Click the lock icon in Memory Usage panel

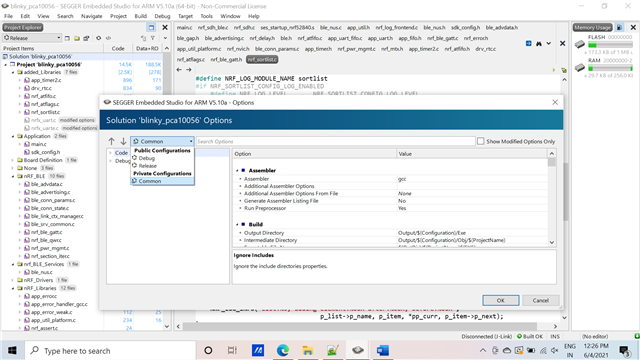(x=620, y=27)
